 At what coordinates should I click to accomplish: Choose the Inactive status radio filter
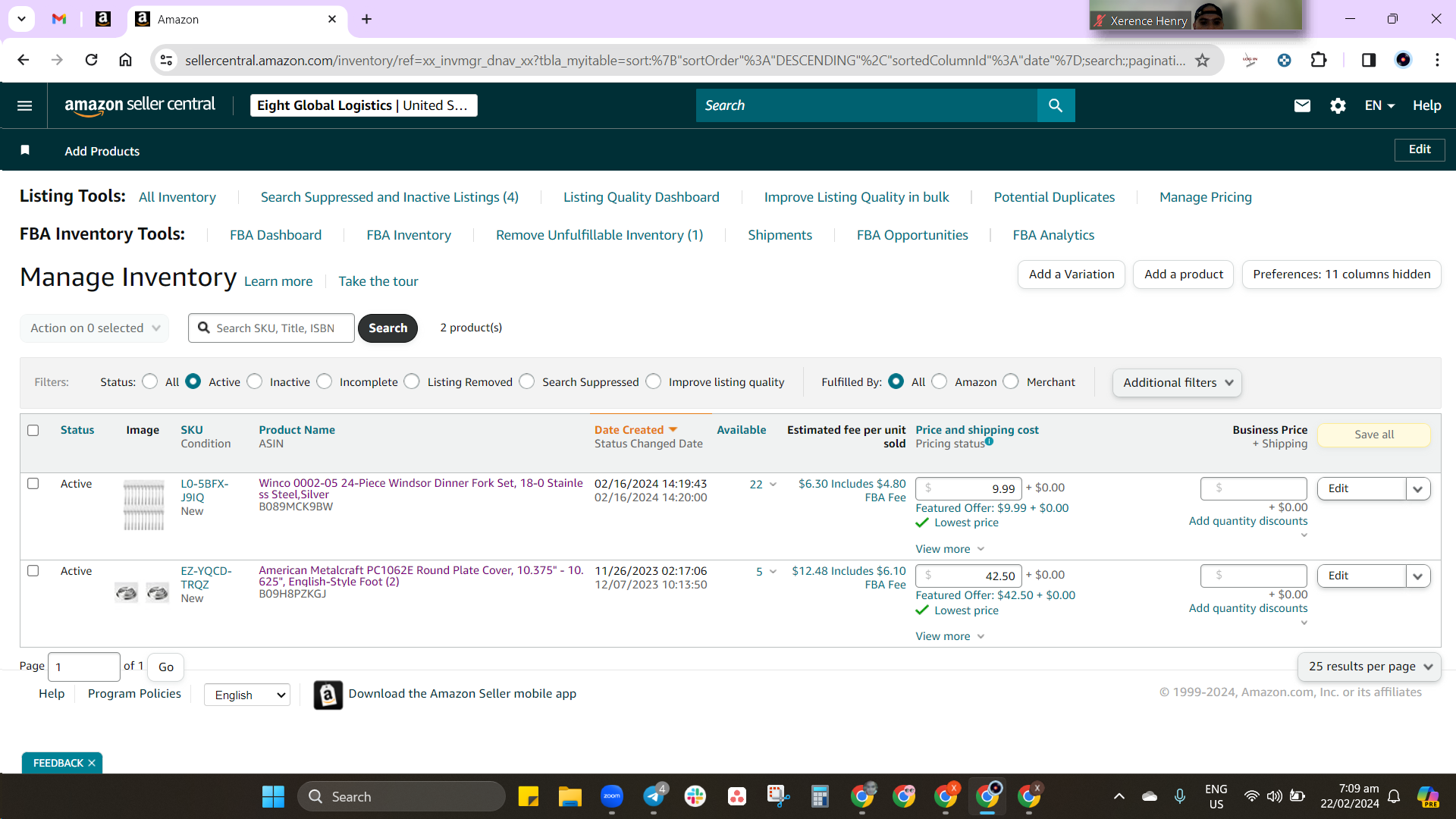point(255,381)
